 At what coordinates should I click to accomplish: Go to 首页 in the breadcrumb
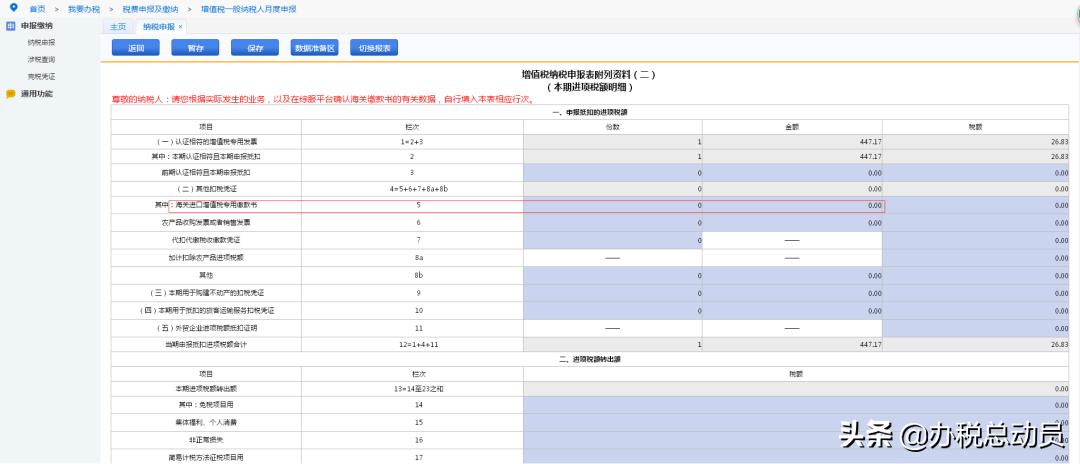point(37,9)
